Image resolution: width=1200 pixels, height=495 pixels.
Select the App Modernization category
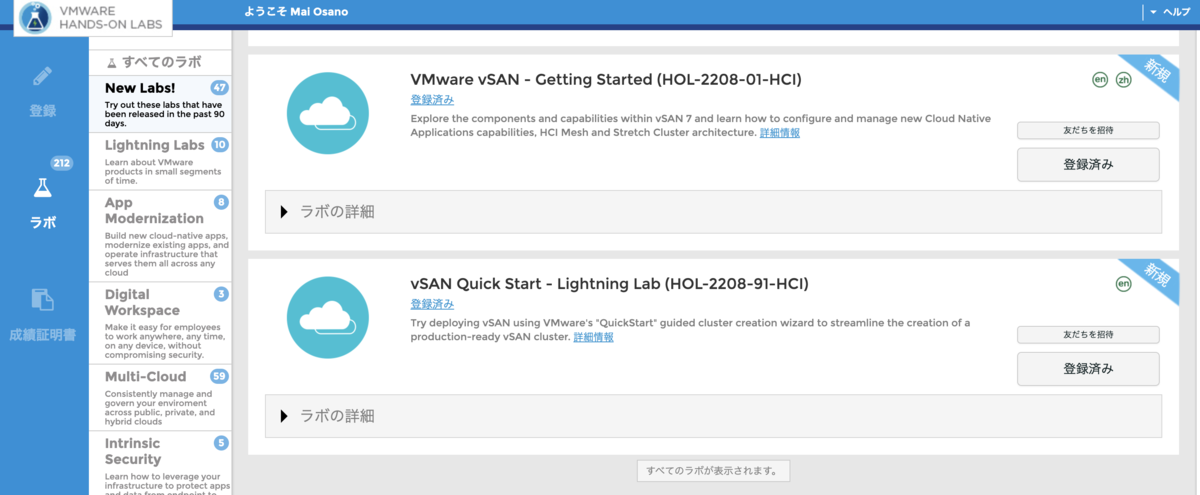[x=160, y=236]
